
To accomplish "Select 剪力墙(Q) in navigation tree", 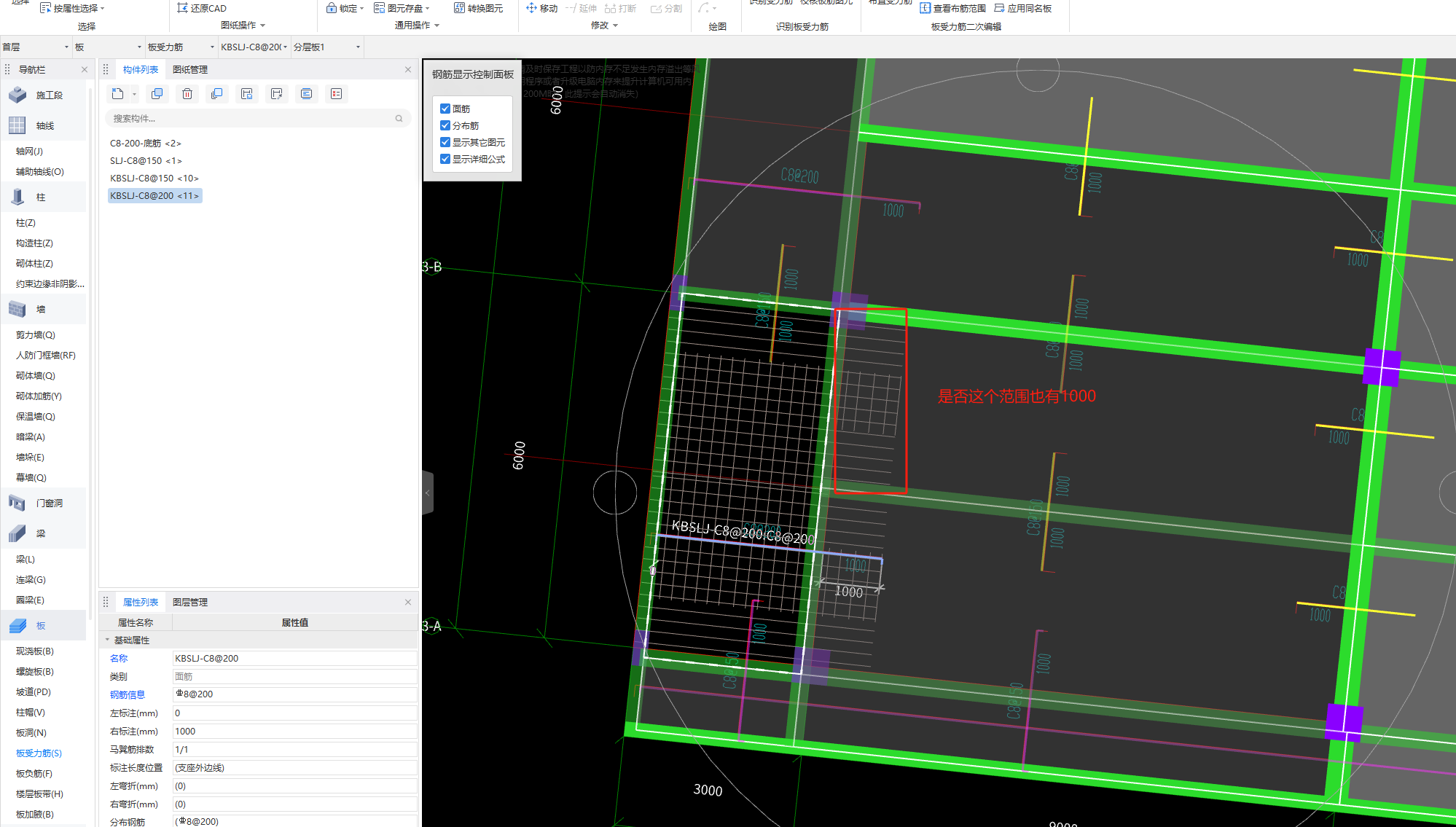I will 36,334.
